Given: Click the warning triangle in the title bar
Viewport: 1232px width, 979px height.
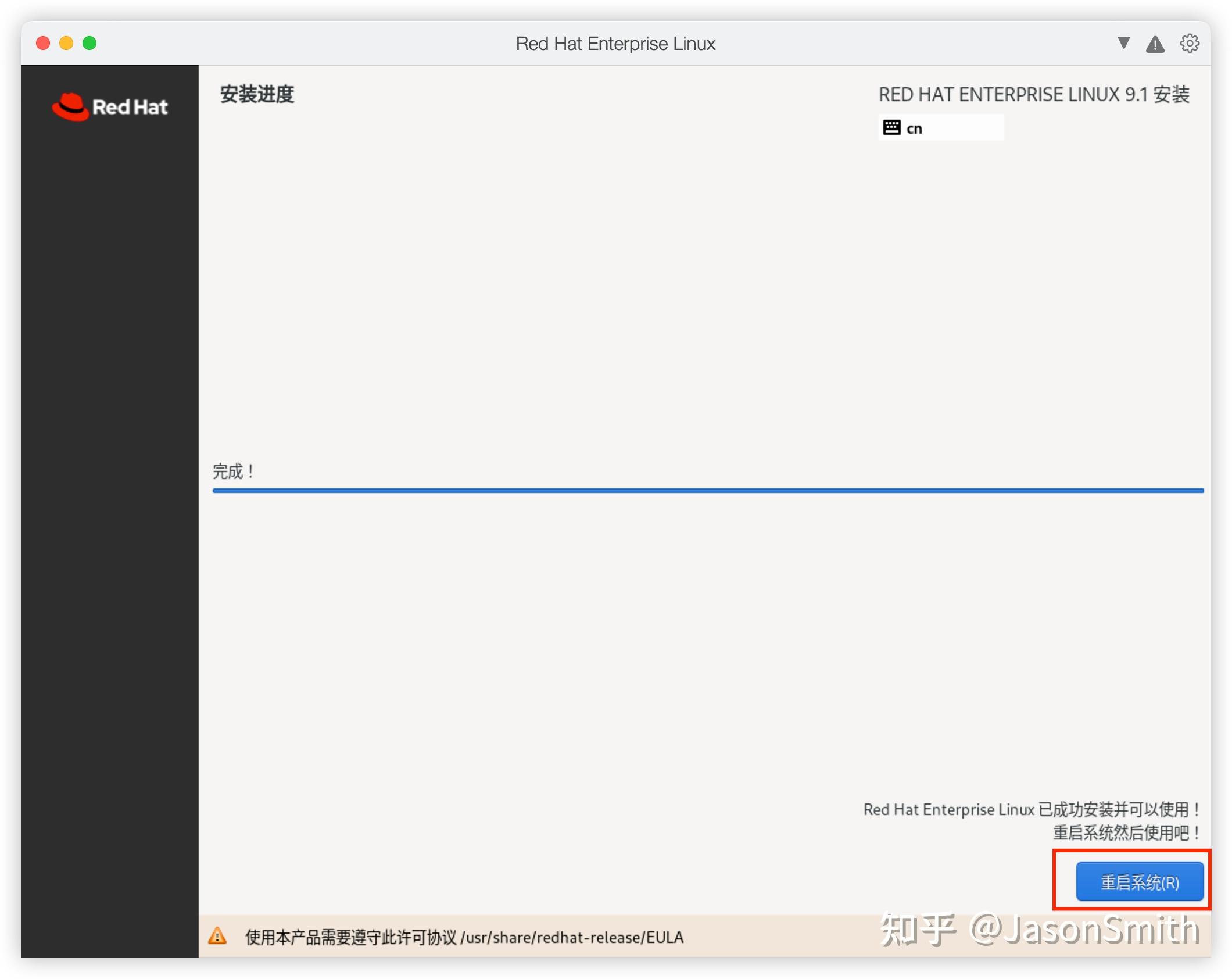Looking at the screenshot, I should point(1155,43).
